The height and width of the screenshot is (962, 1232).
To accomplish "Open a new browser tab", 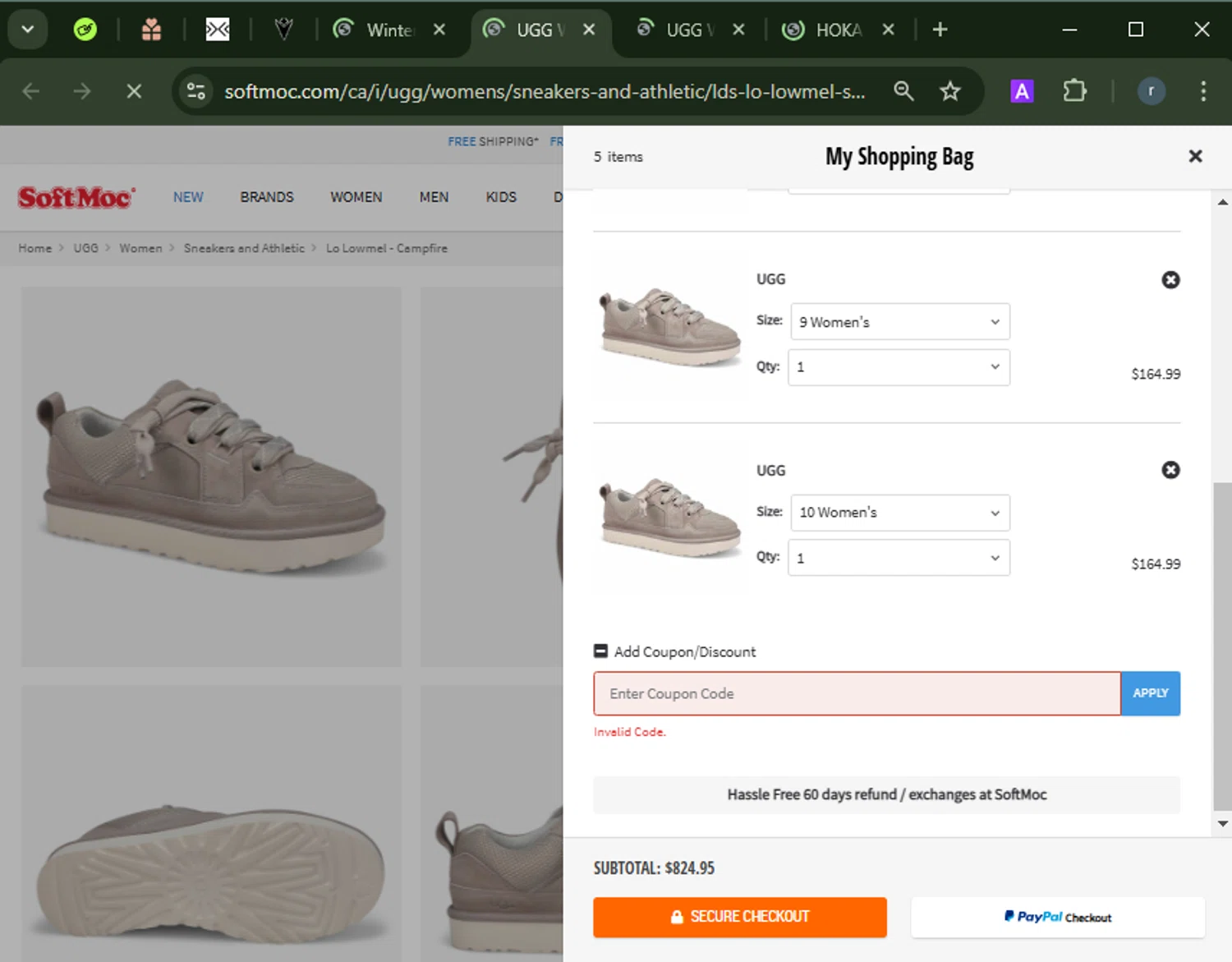I will point(940,30).
